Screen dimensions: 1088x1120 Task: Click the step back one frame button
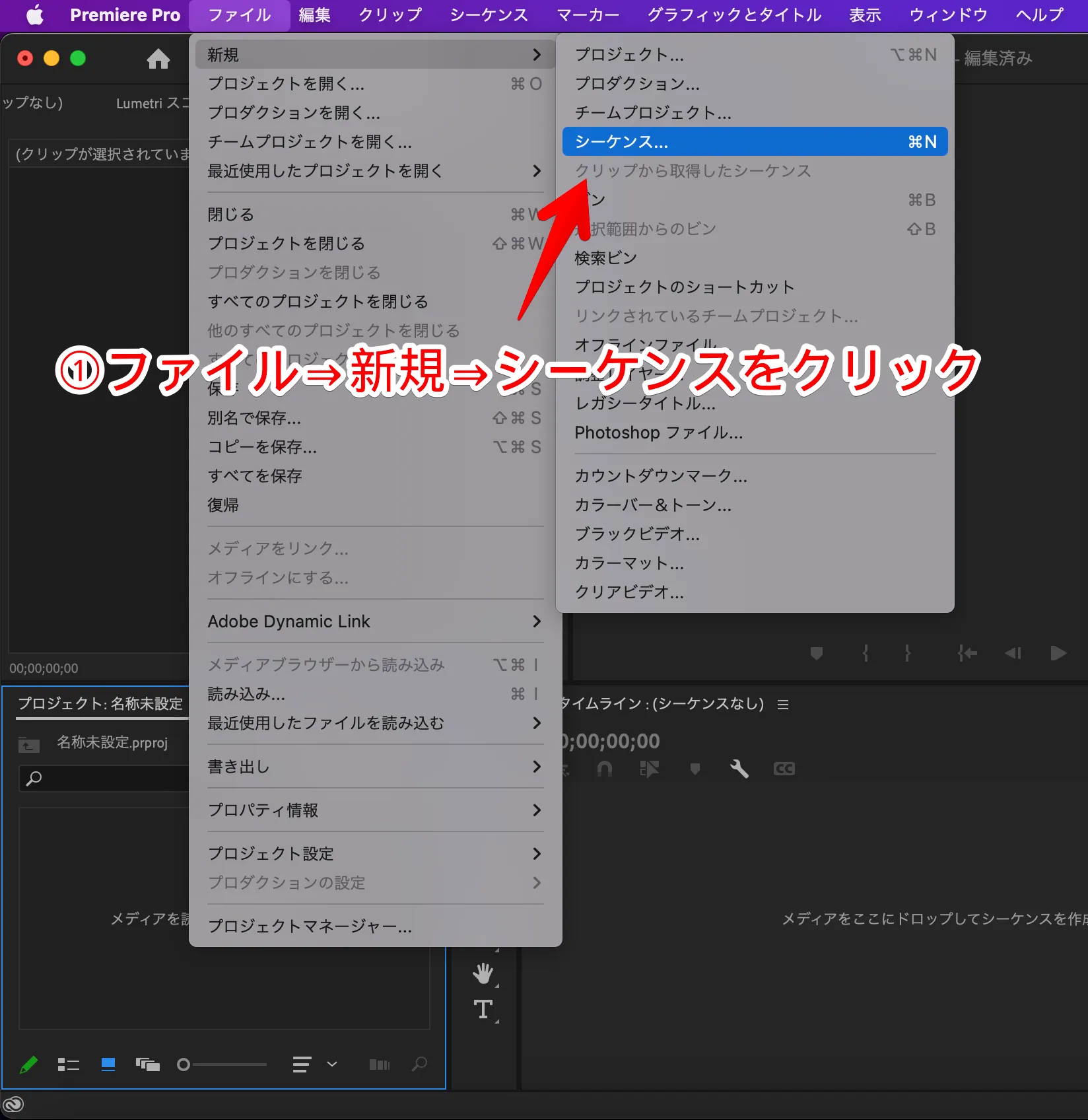[x=1013, y=653]
